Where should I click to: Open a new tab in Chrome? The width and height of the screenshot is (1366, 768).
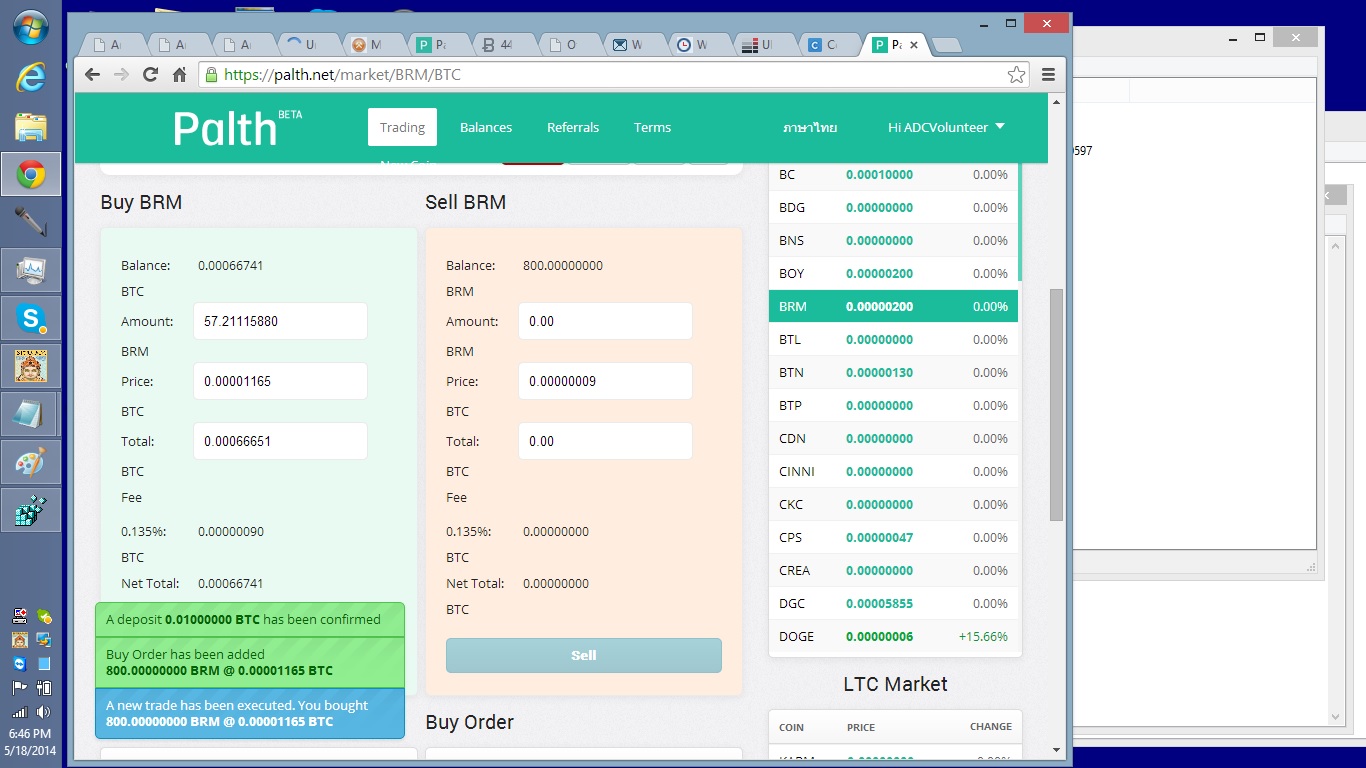946,45
